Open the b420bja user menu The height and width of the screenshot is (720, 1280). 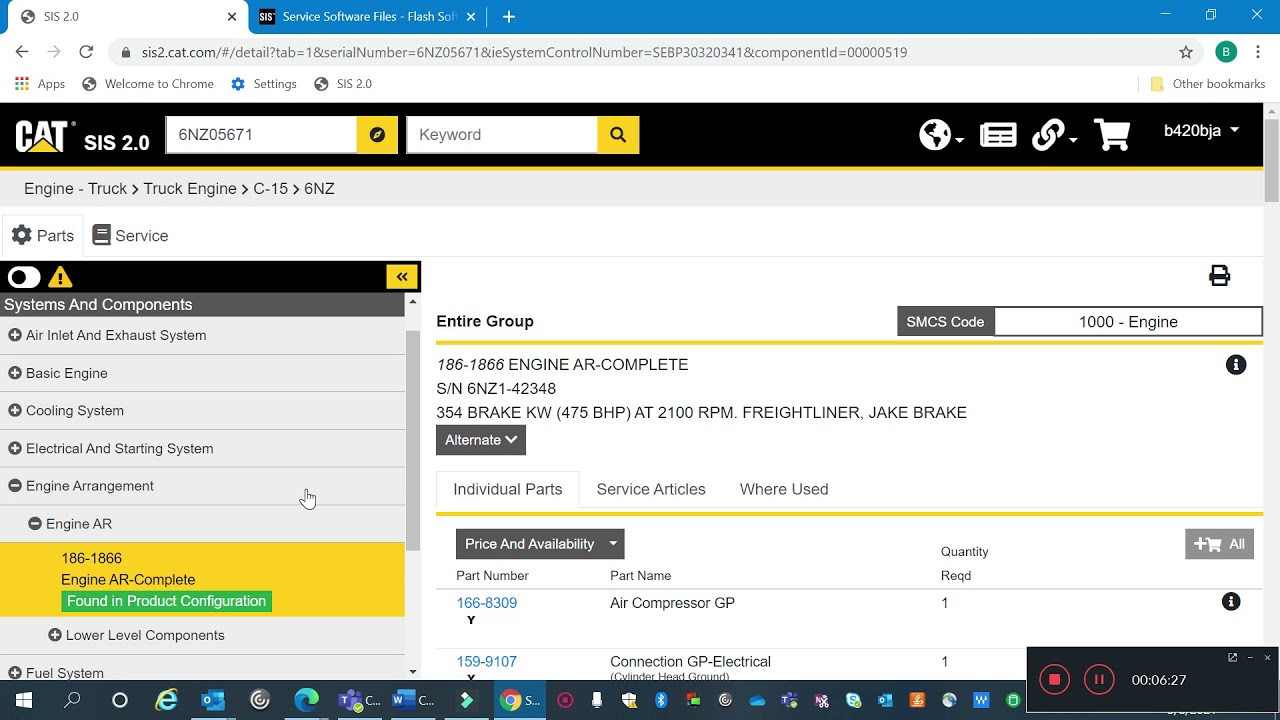pos(1201,130)
